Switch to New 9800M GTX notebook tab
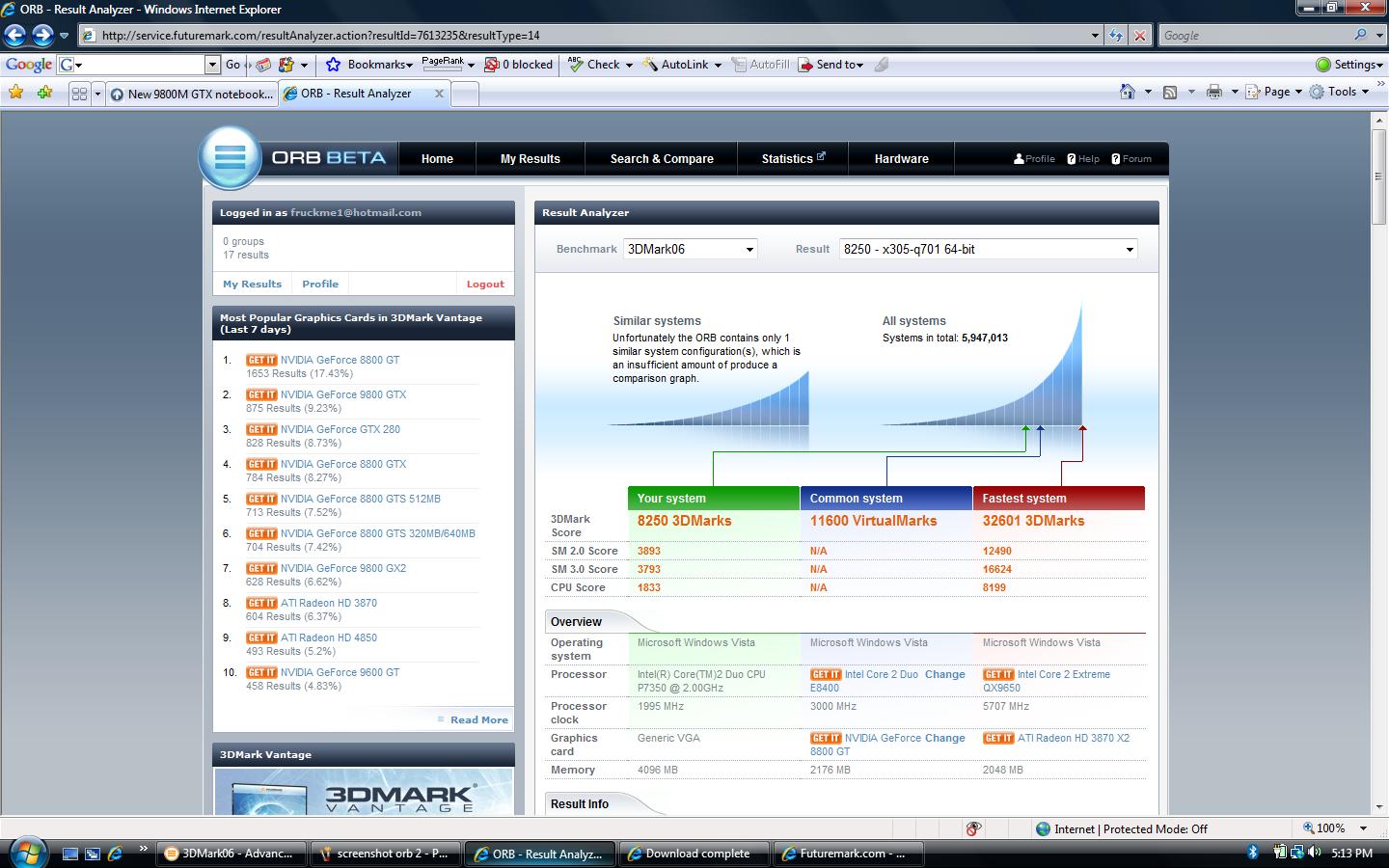 pos(191,94)
